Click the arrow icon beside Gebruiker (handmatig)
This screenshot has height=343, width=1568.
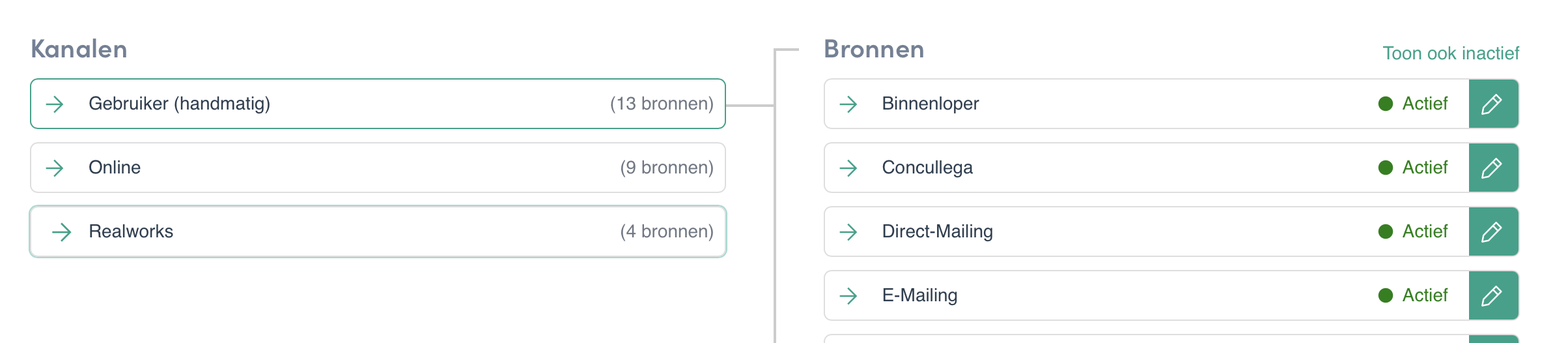point(55,104)
